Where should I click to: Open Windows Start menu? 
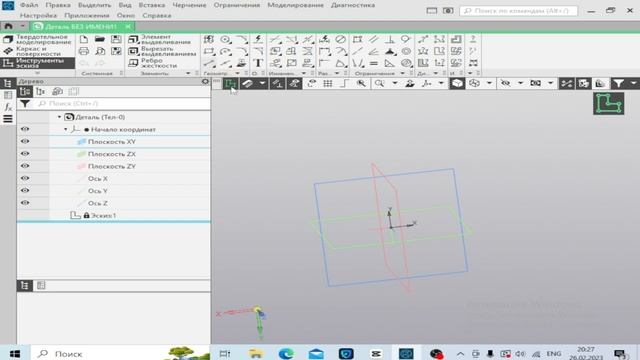(15, 353)
